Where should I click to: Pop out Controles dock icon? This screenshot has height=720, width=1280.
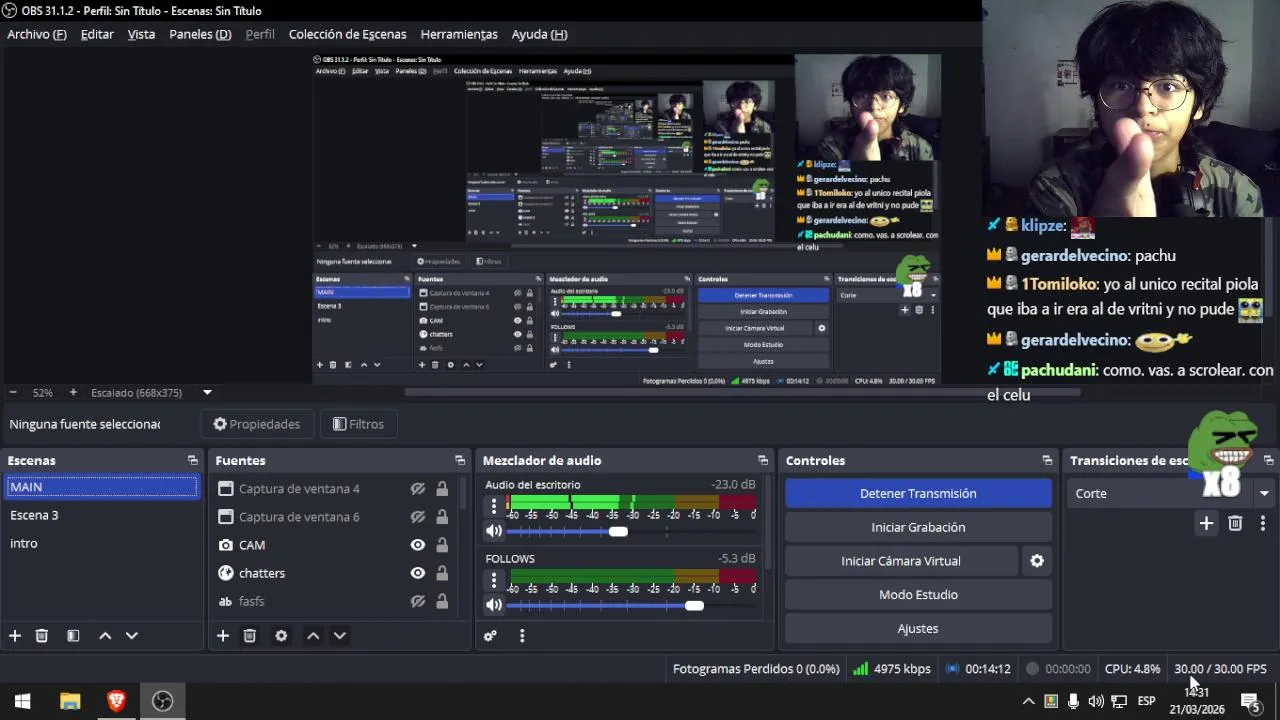coord(1047,460)
